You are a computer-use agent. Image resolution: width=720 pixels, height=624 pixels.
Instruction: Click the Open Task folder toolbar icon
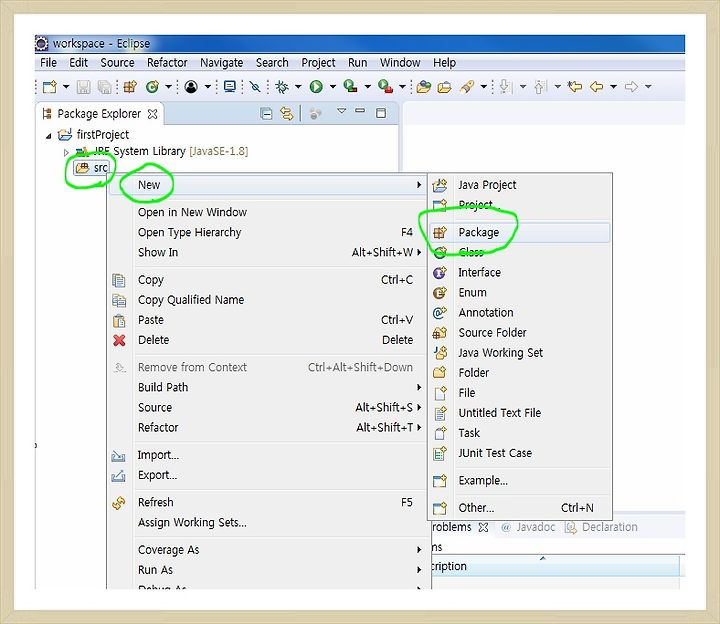(444, 87)
